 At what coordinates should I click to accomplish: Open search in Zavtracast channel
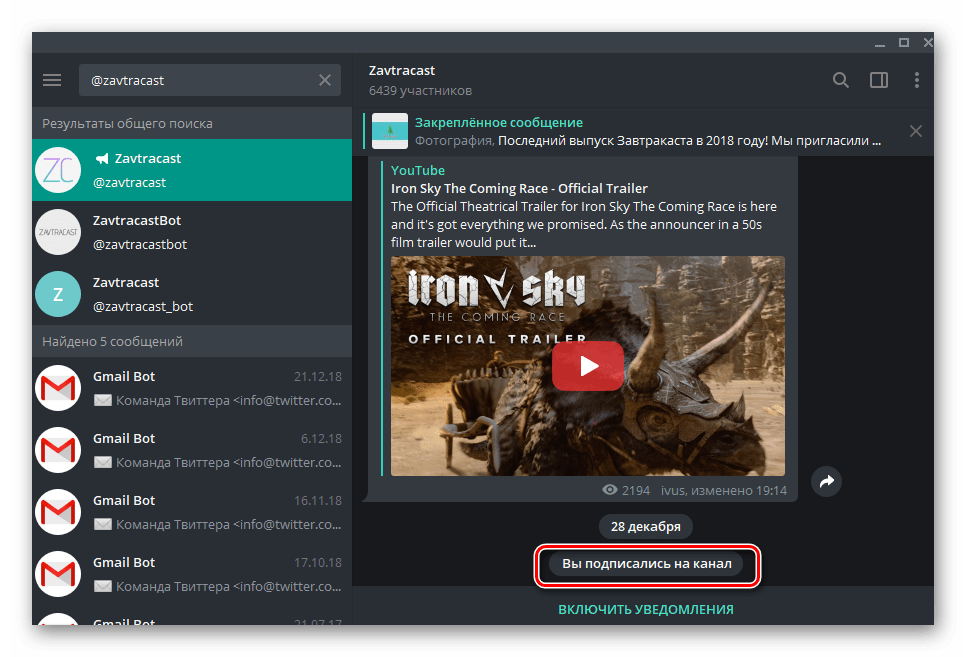coord(840,80)
